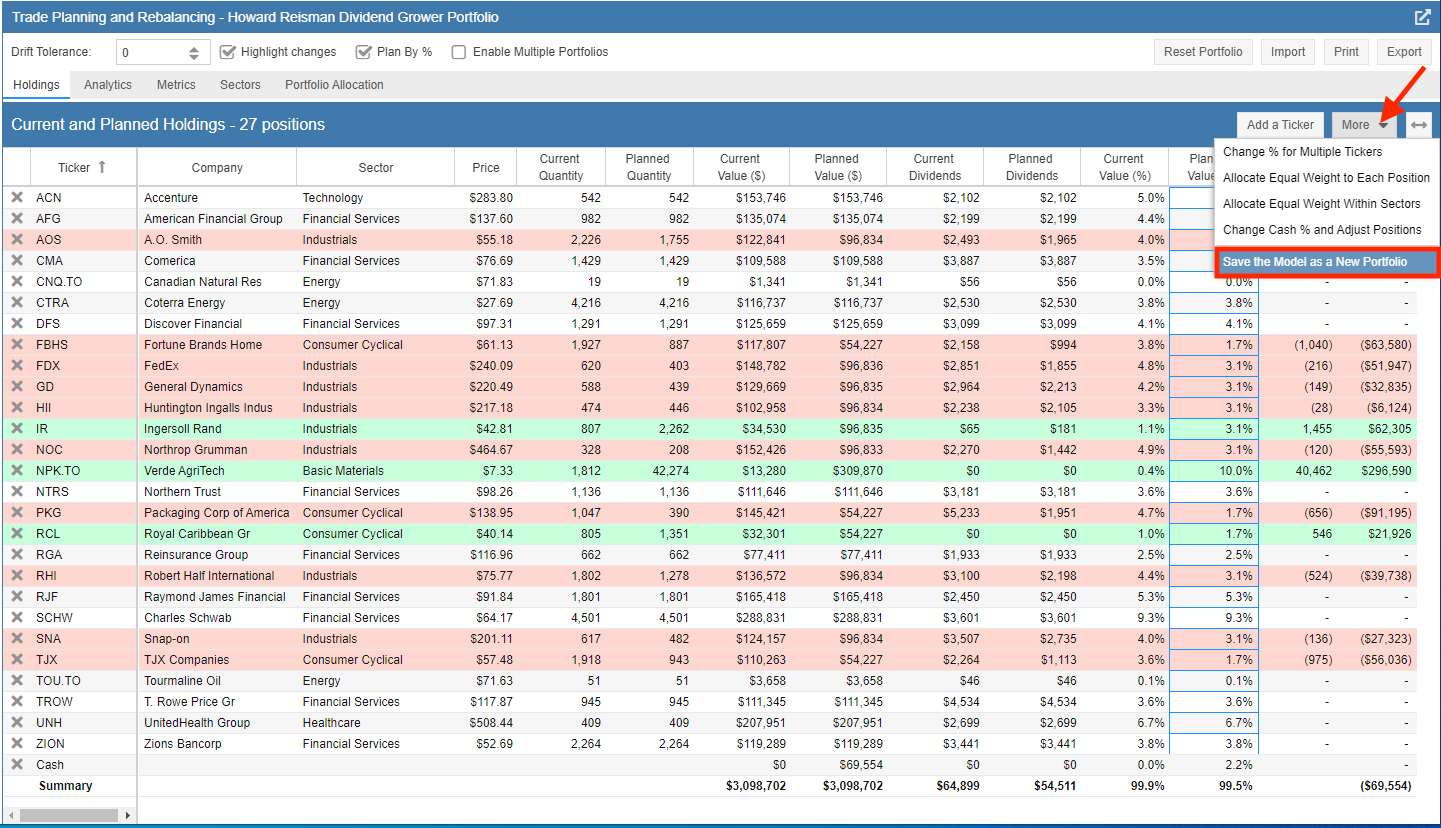Remove SCHW row with its X icon
This screenshot has width=1441, height=828.
[16, 618]
